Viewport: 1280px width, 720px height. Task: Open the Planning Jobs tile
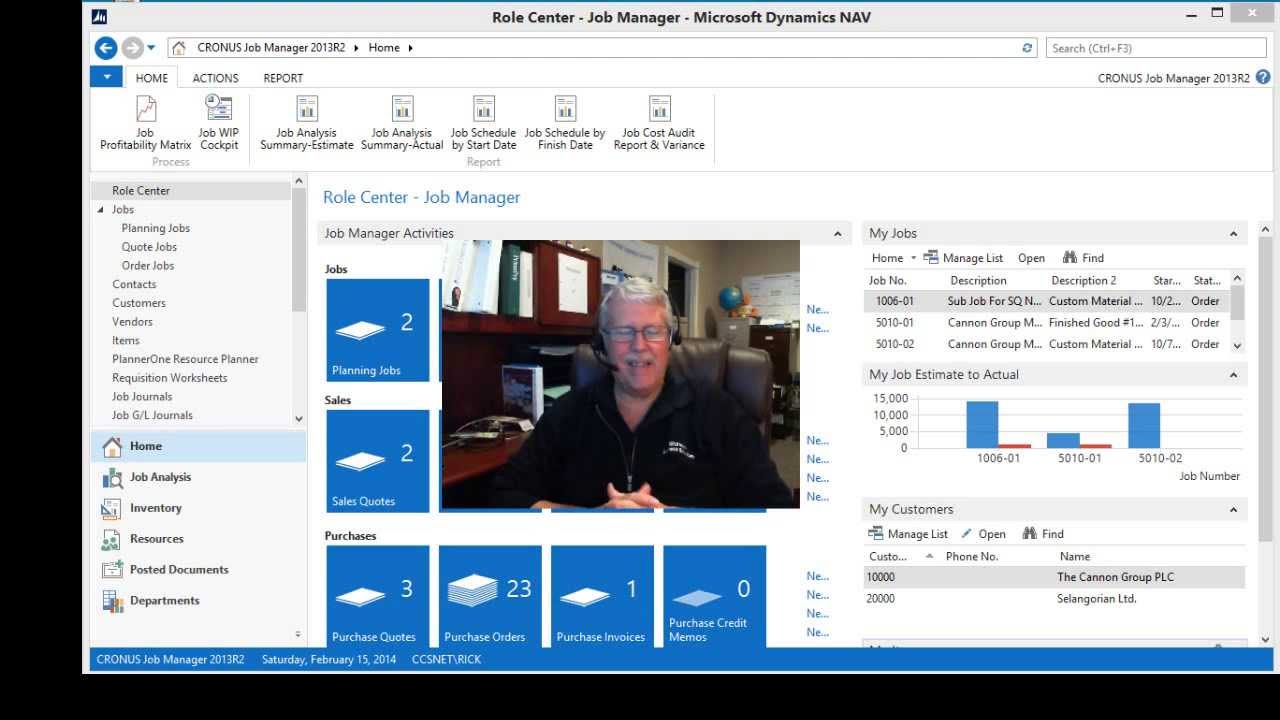[377, 330]
